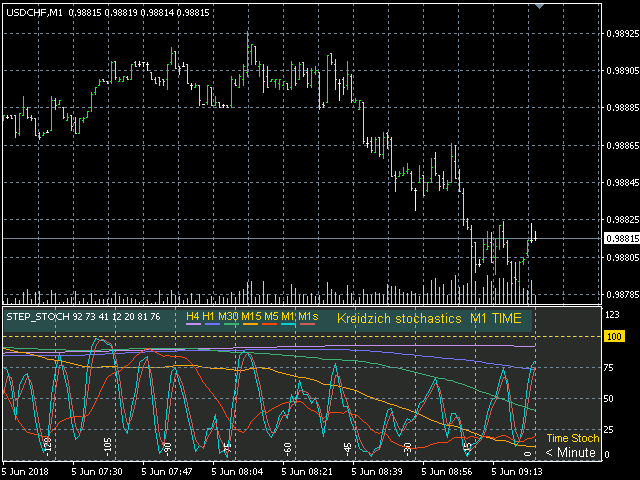640x480 pixels.
Task: Click the USDCHF,M1 symbol title
Action: 34,12
